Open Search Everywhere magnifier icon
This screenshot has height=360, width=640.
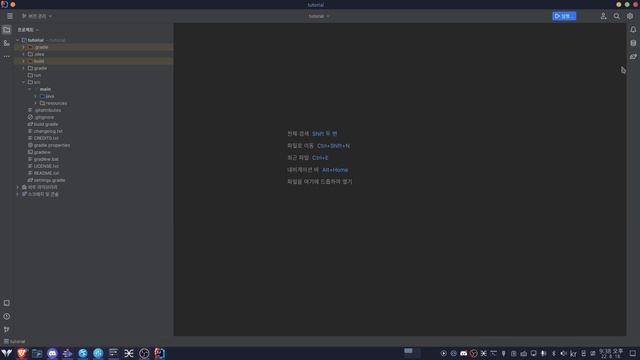(x=616, y=16)
